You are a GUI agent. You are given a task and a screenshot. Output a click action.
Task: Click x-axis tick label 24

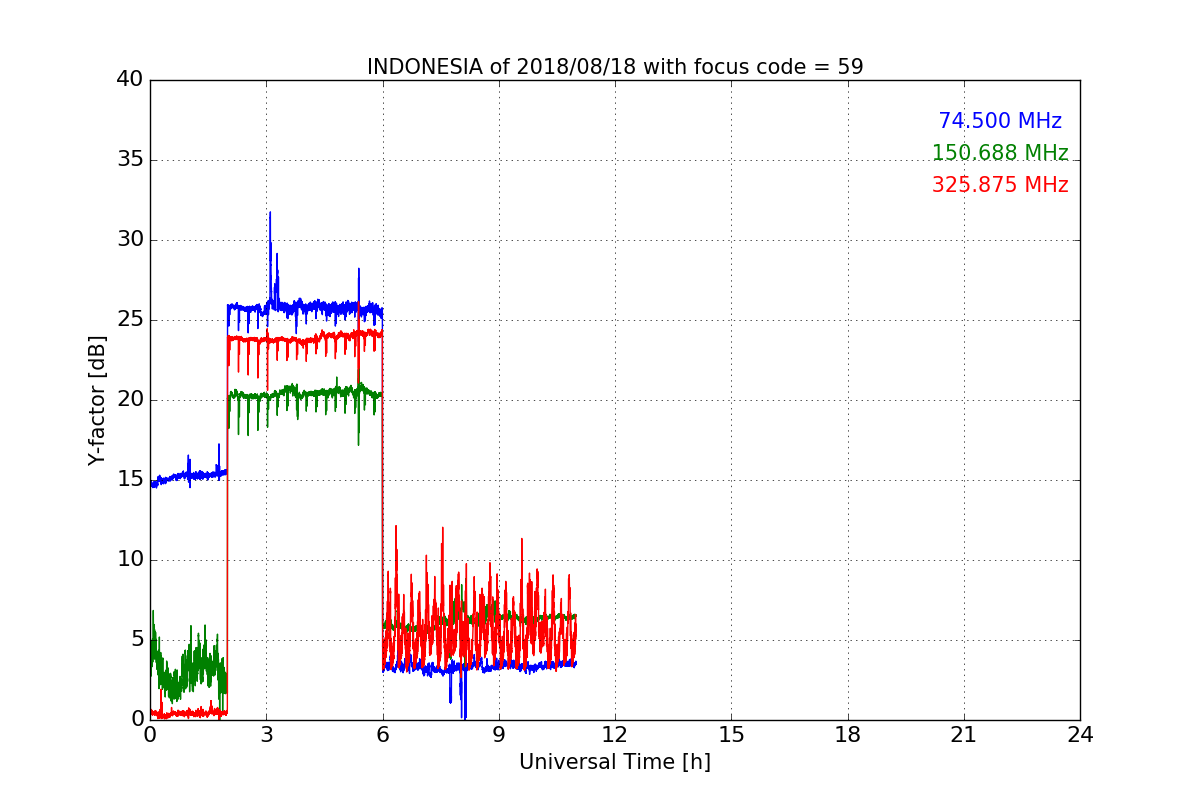click(x=1080, y=735)
